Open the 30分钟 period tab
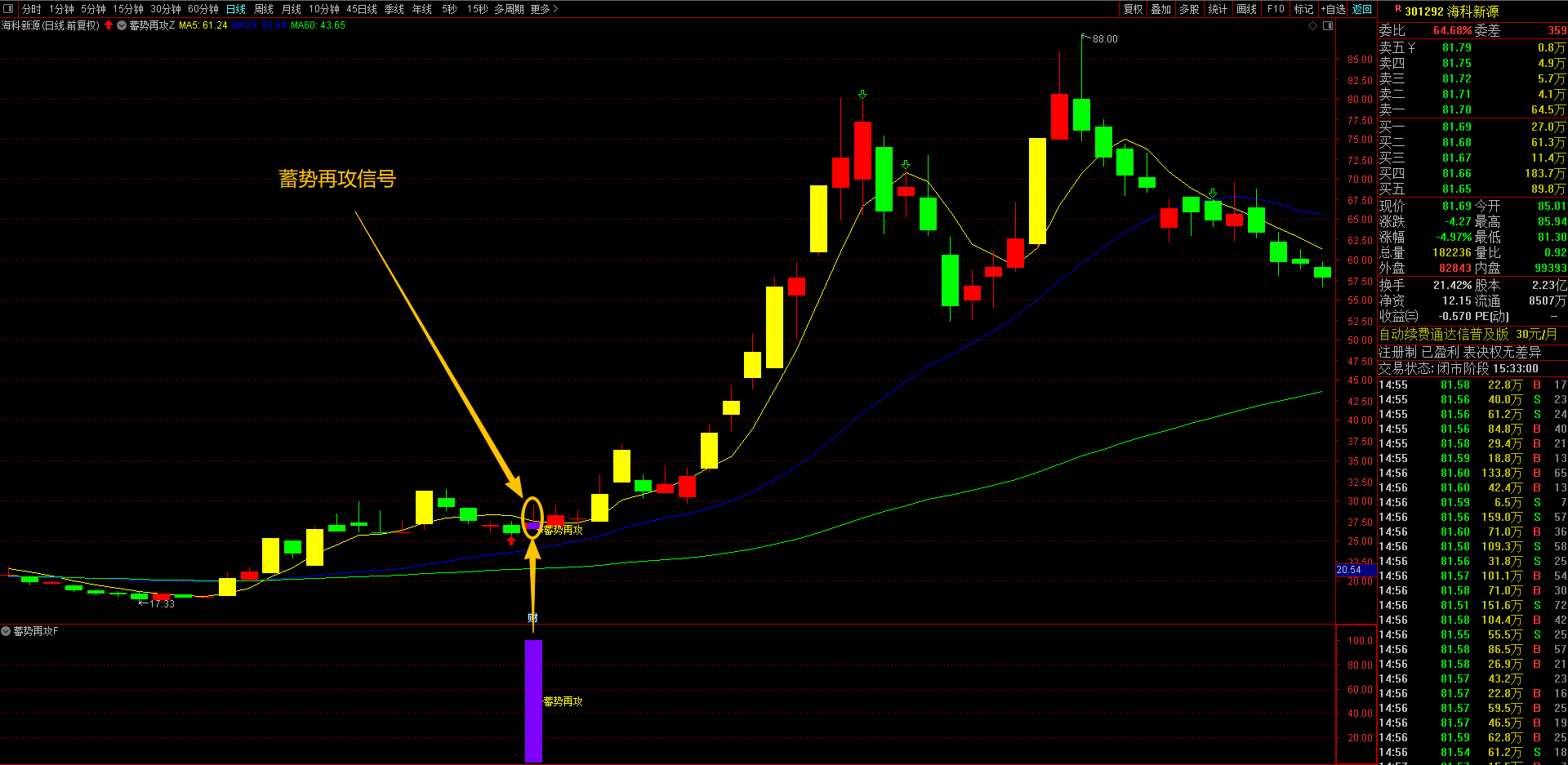This screenshot has height=765, width=1568. click(166, 9)
